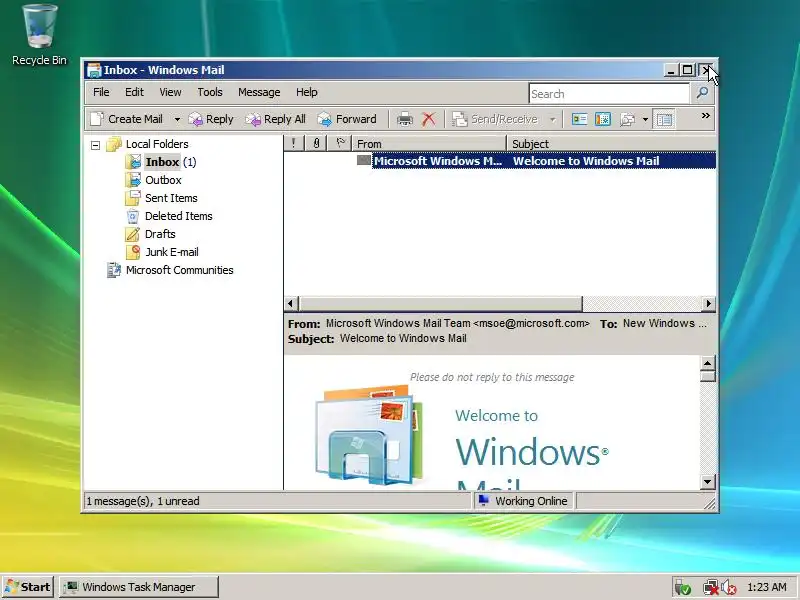800x600 pixels.
Task: Sort by the Priority column header
Action: click(x=293, y=144)
